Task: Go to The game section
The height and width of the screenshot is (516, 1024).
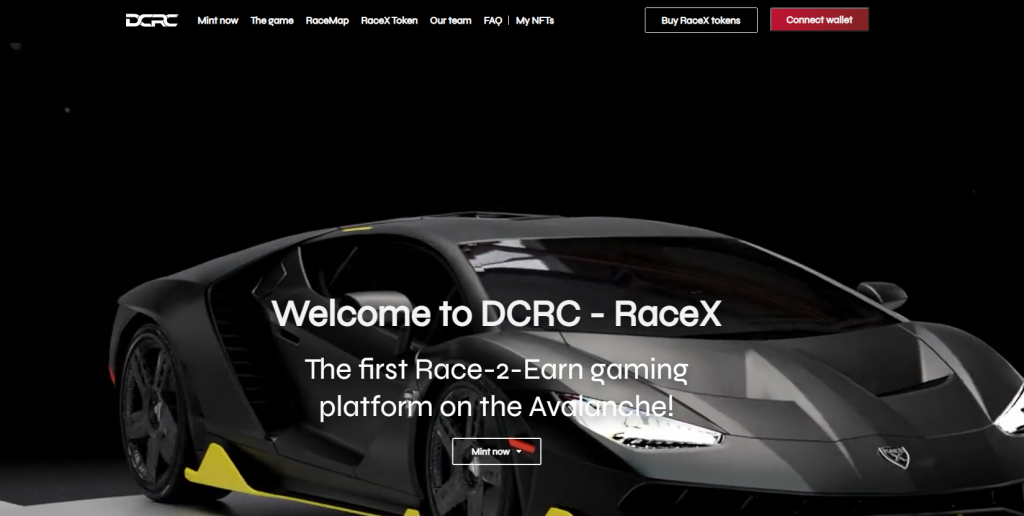Action: click(272, 20)
